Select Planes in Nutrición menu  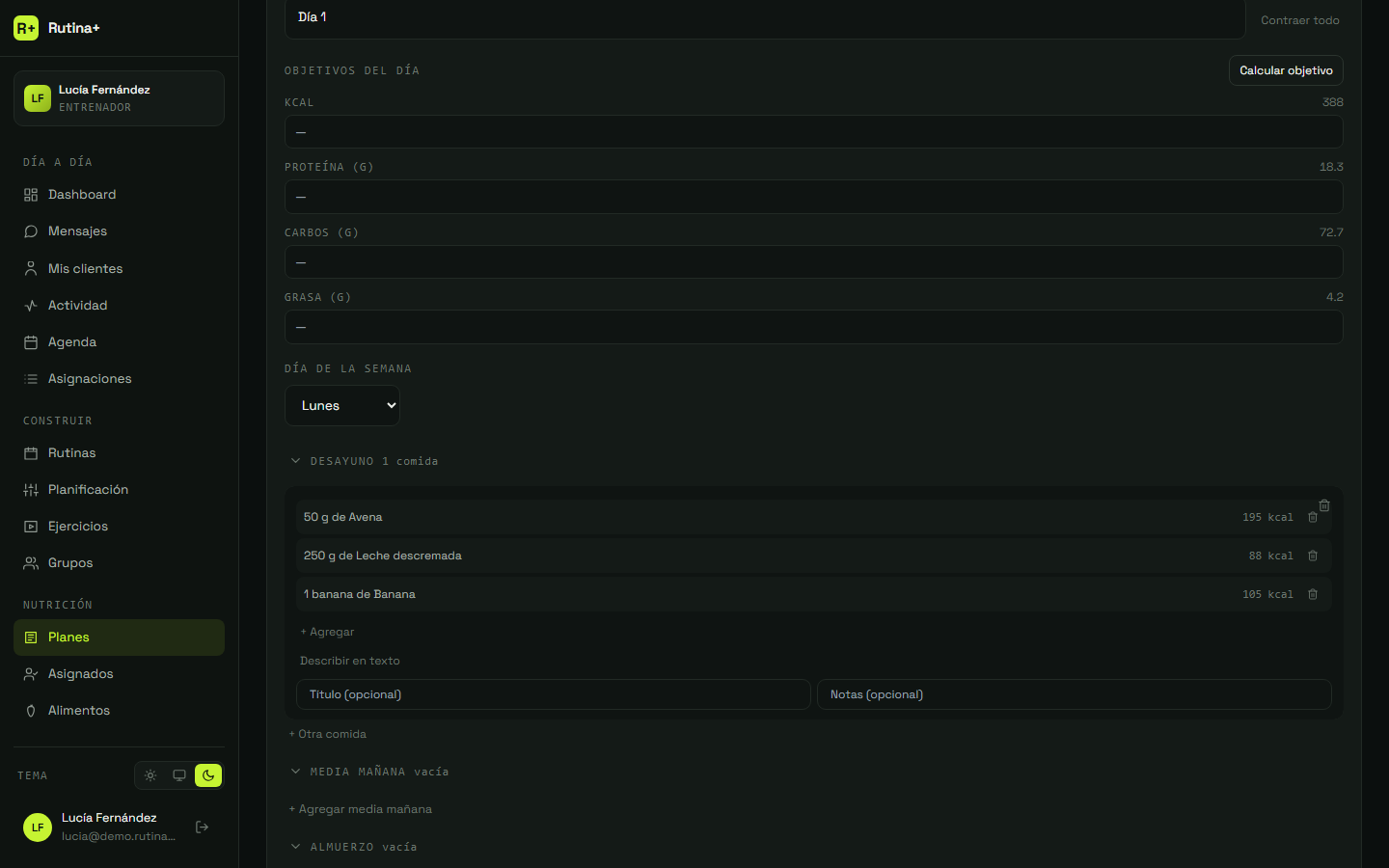click(x=119, y=637)
